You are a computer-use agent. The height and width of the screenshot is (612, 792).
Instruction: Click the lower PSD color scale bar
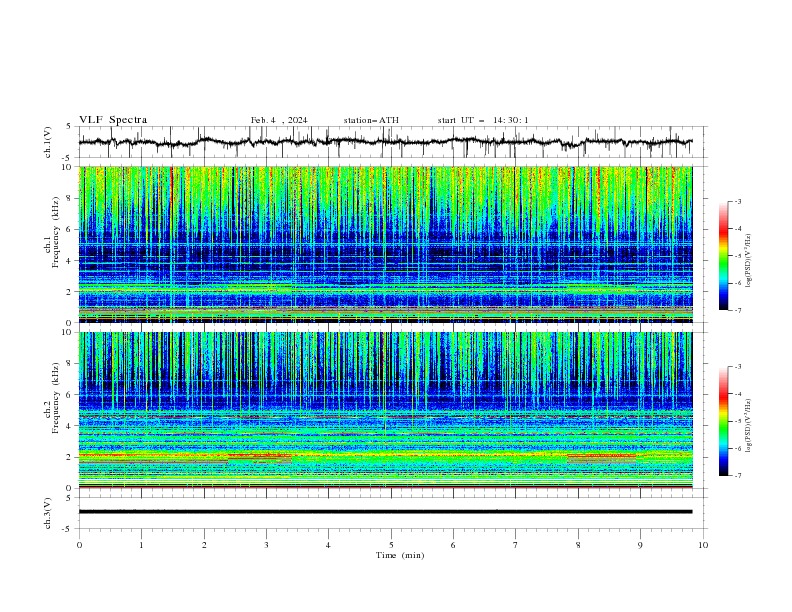[723, 421]
